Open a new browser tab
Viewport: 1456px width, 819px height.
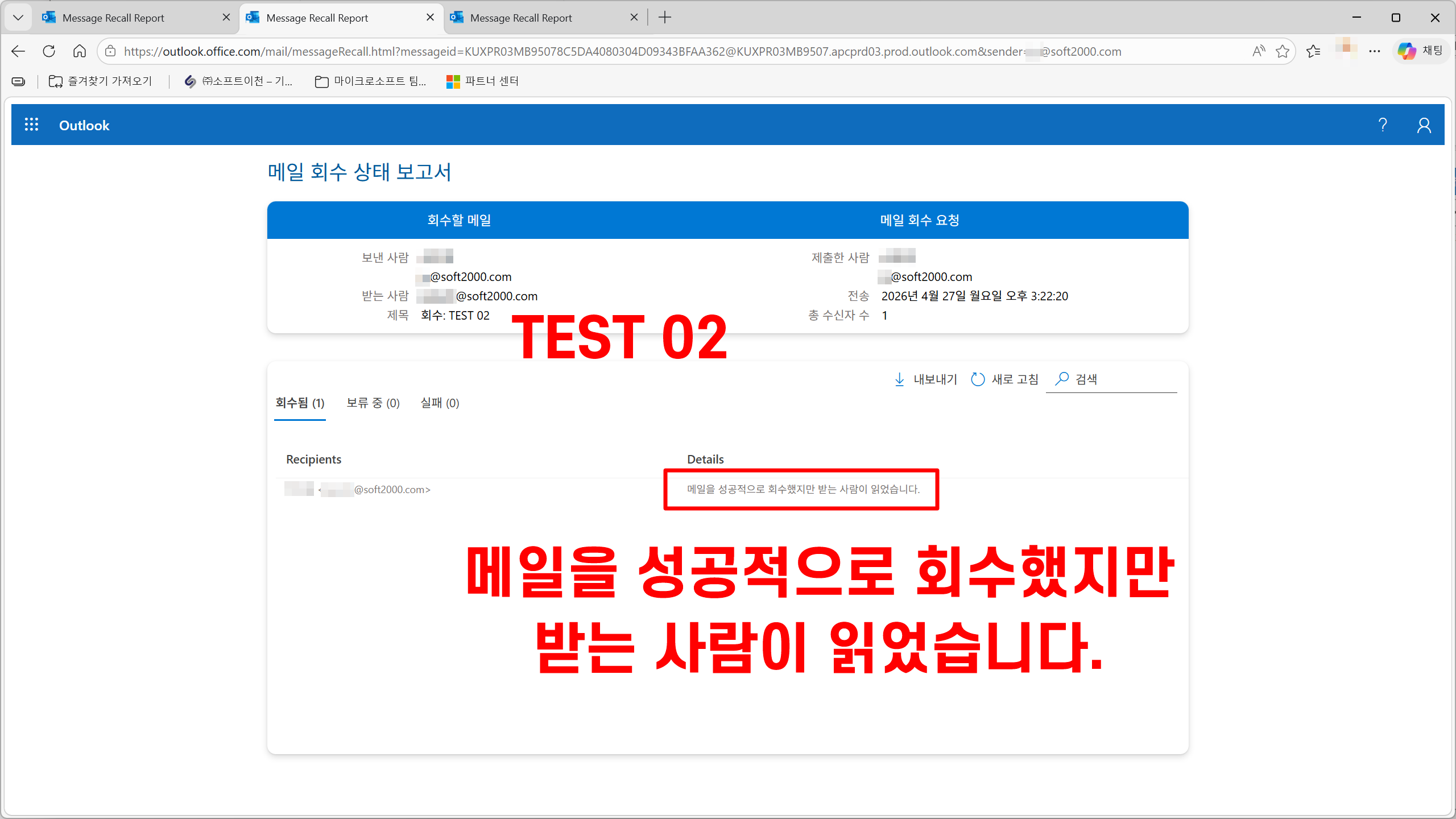coord(664,18)
